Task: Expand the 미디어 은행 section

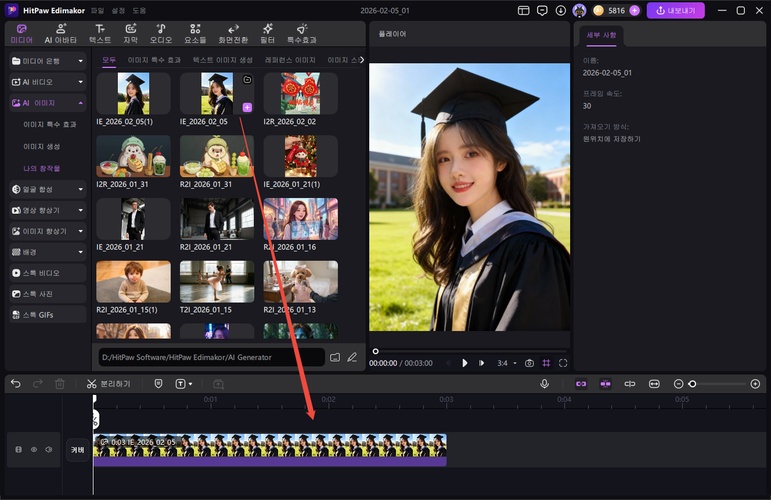Action: pyautogui.click(x=47, y=61)
